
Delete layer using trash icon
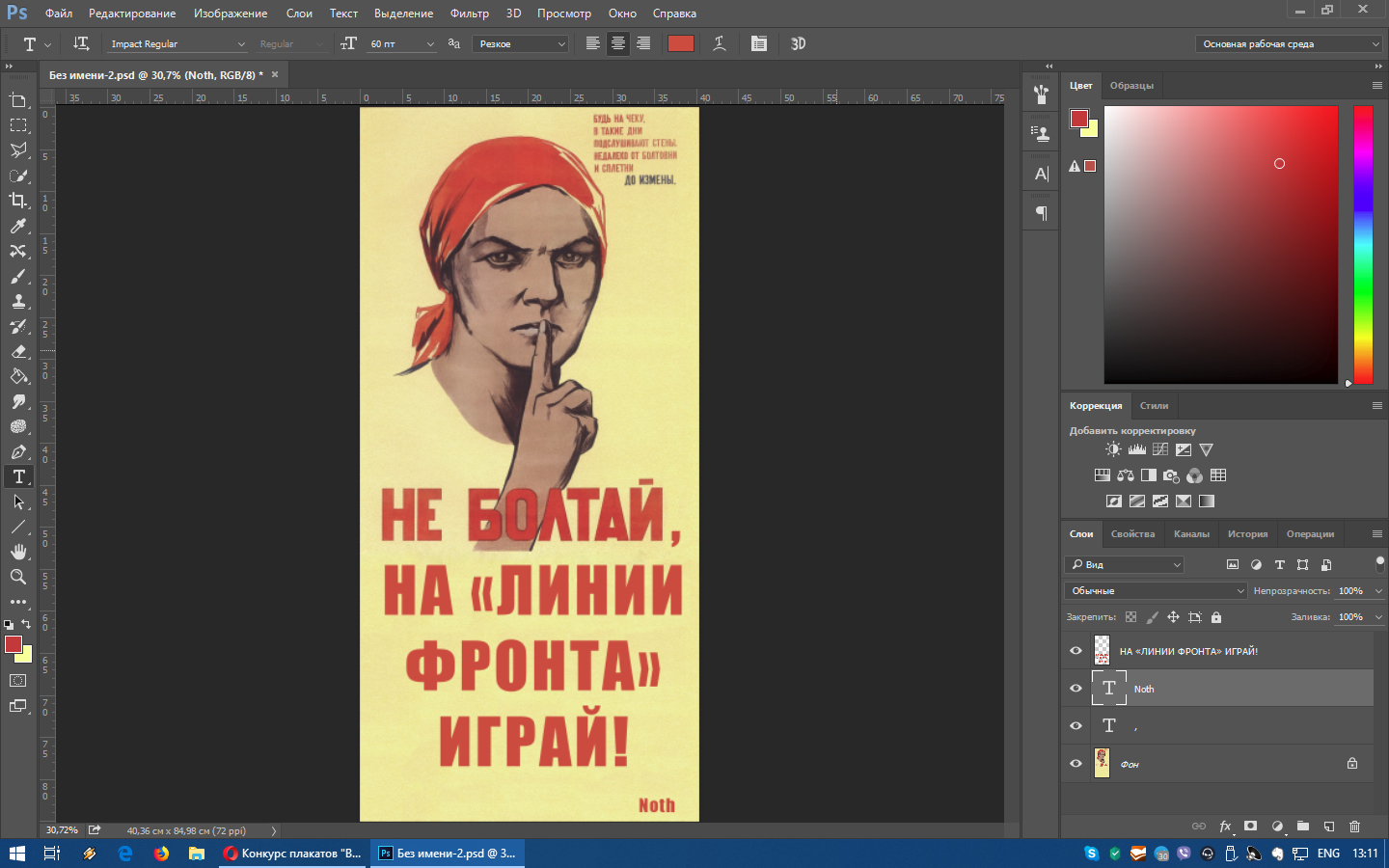coord(1354,827)
